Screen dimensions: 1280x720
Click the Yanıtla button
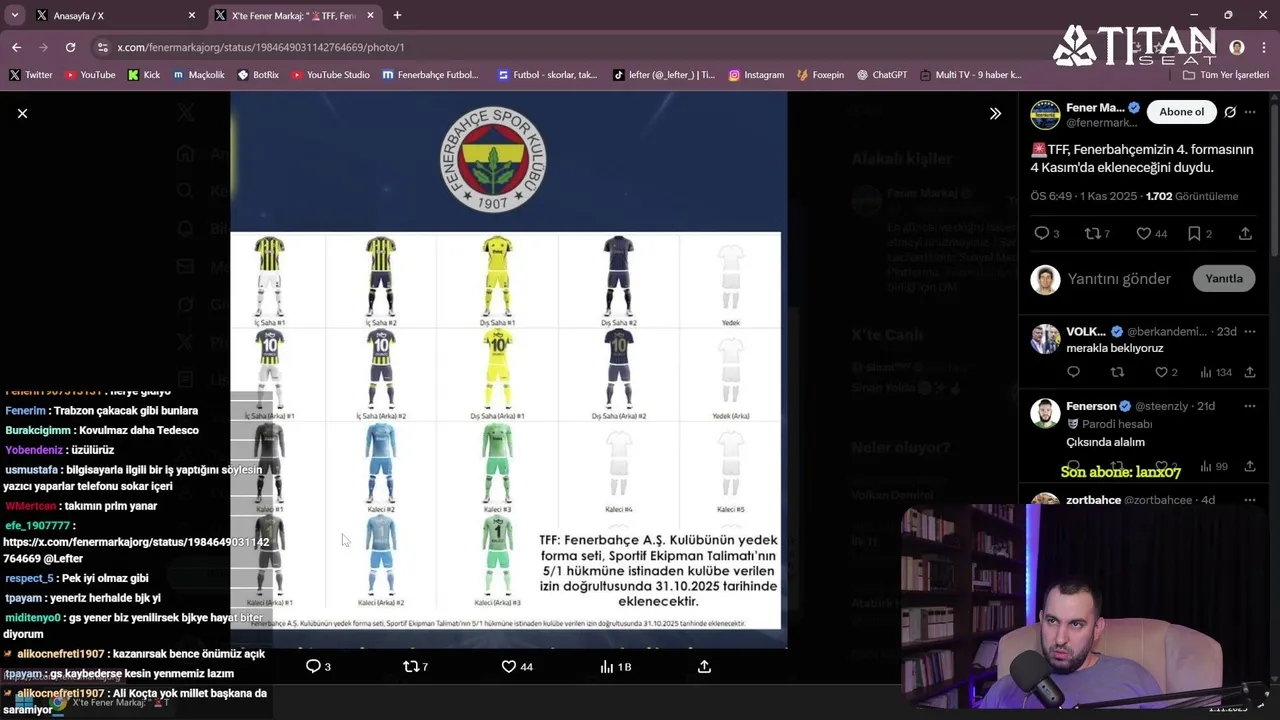coord(1224,279)
